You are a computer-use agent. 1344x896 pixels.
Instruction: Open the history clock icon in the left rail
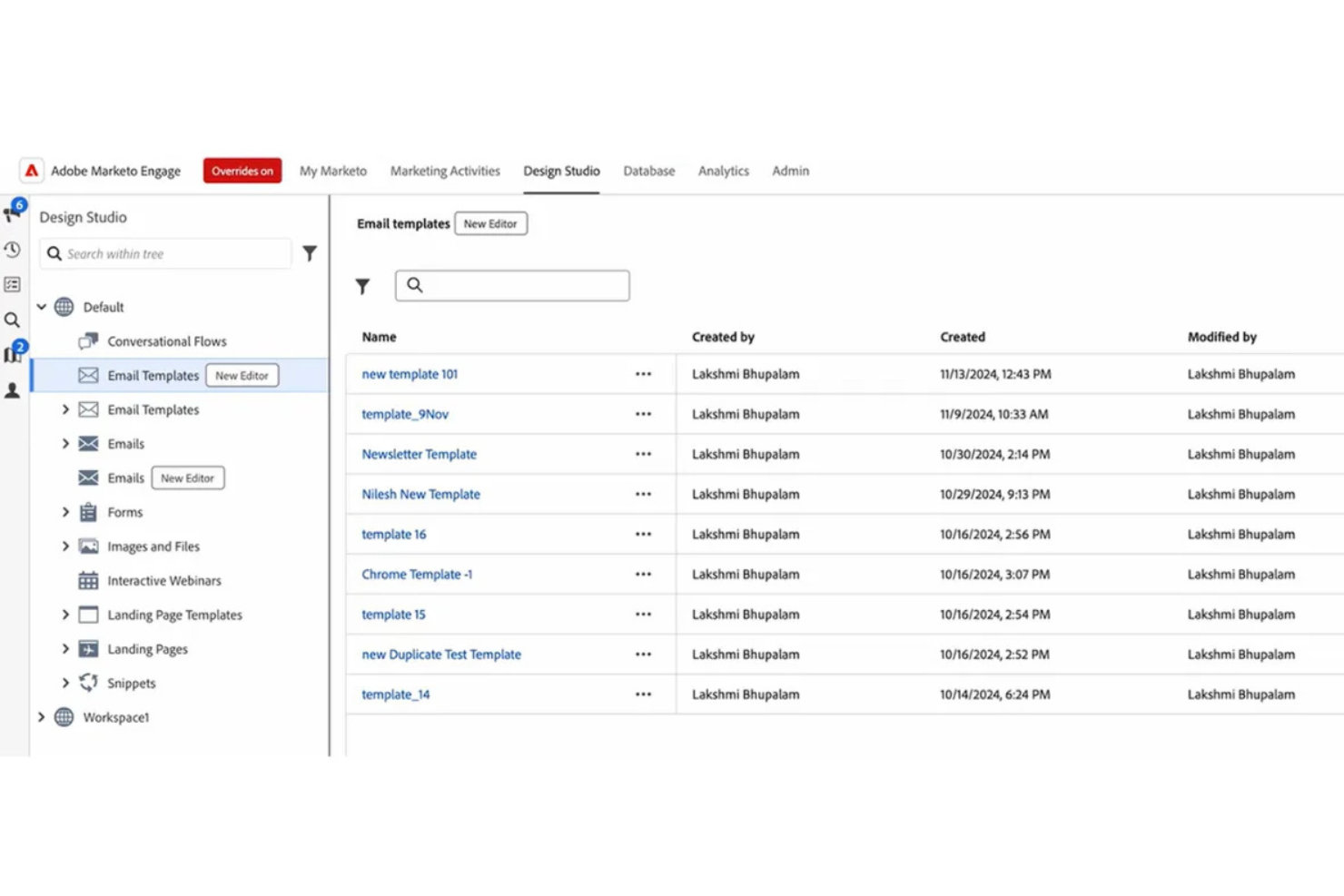click(12, 250)
